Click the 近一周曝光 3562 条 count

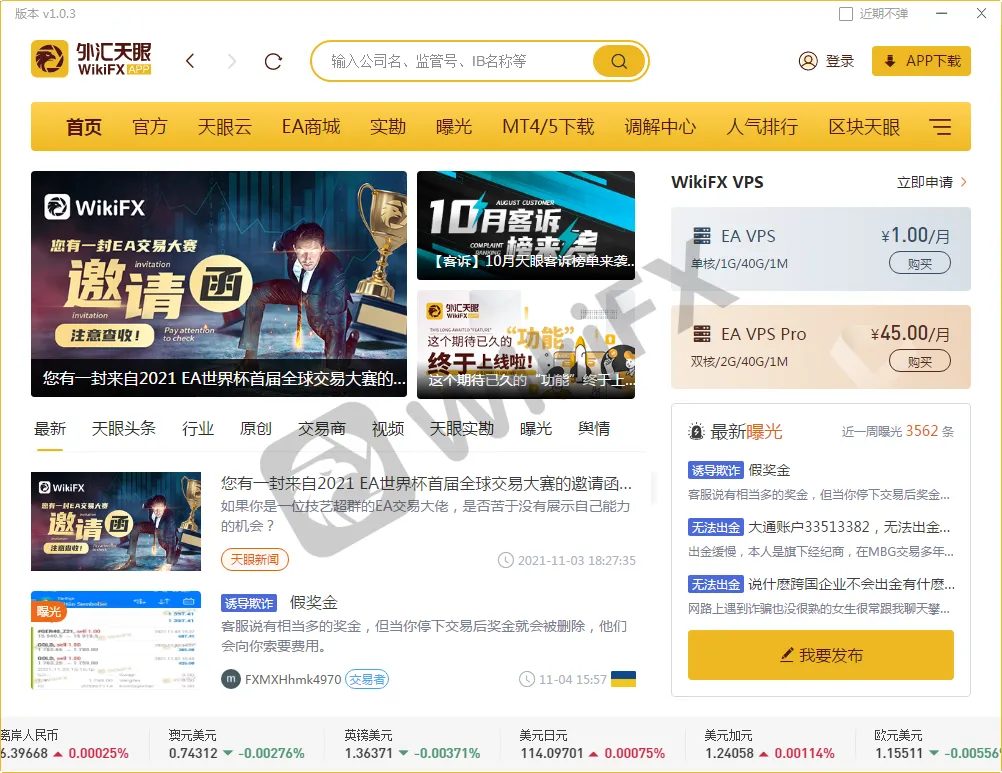(897, 431)
